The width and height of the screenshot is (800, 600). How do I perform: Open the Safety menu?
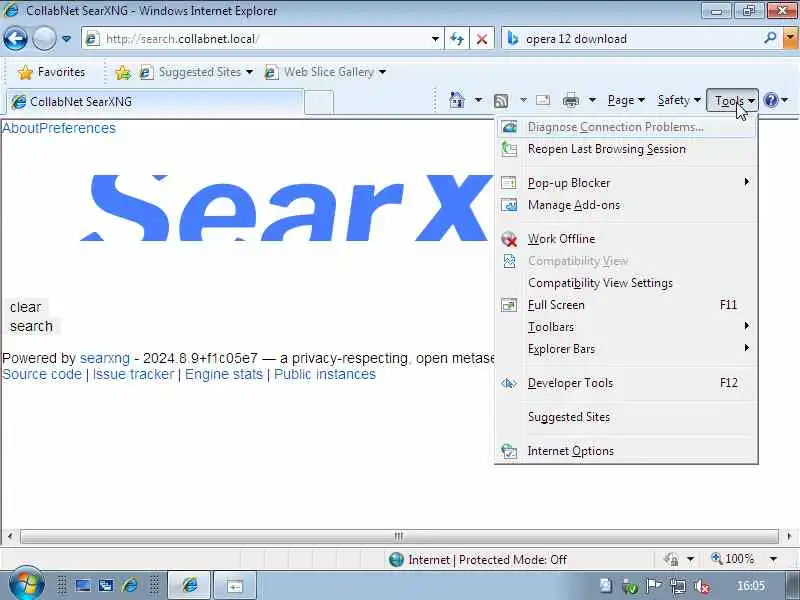pyautogui.click(x=679, y=100)
